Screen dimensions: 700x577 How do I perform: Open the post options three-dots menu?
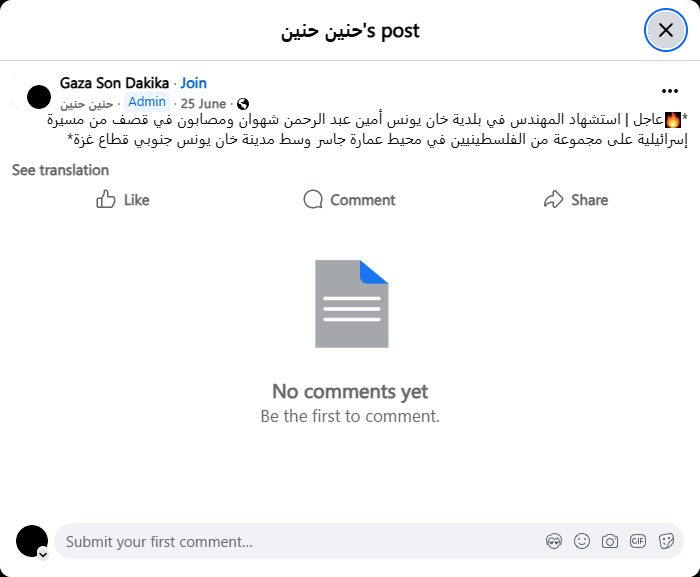point(670,90)
